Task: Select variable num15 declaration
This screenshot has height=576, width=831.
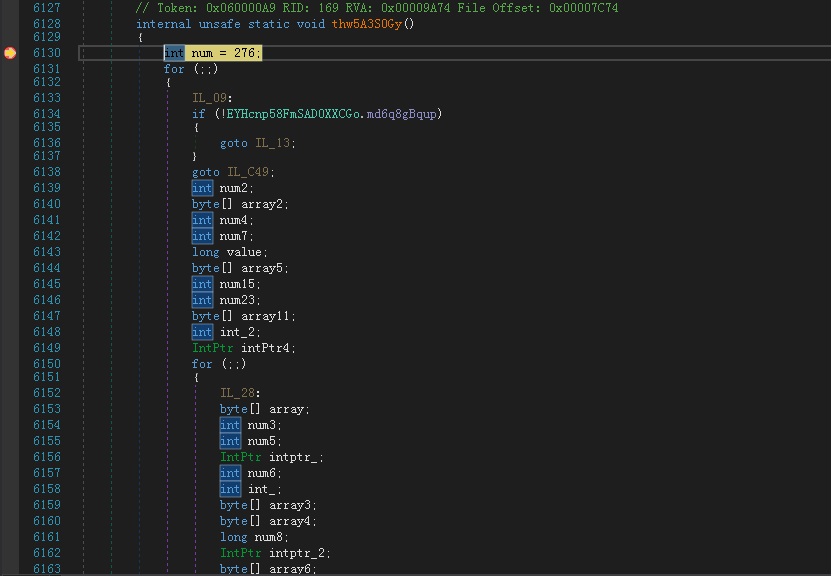Action: point(237,284)
